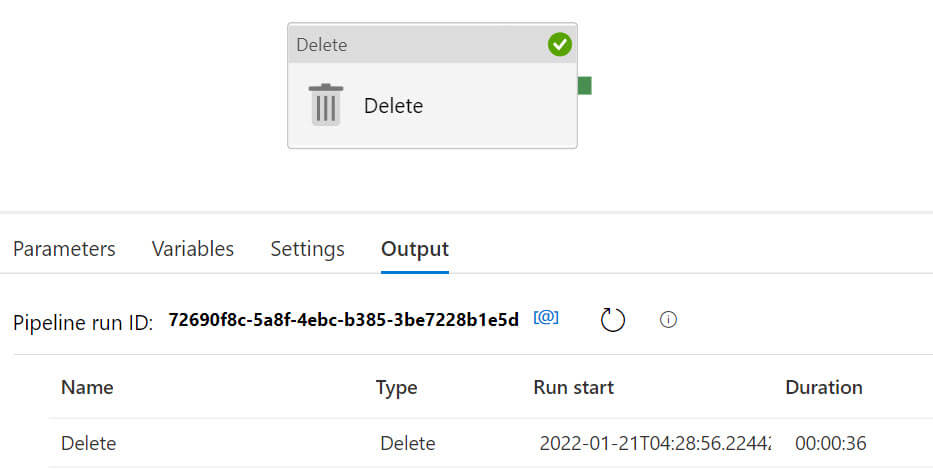Open the Parameters tab

(x=64, y=249)
